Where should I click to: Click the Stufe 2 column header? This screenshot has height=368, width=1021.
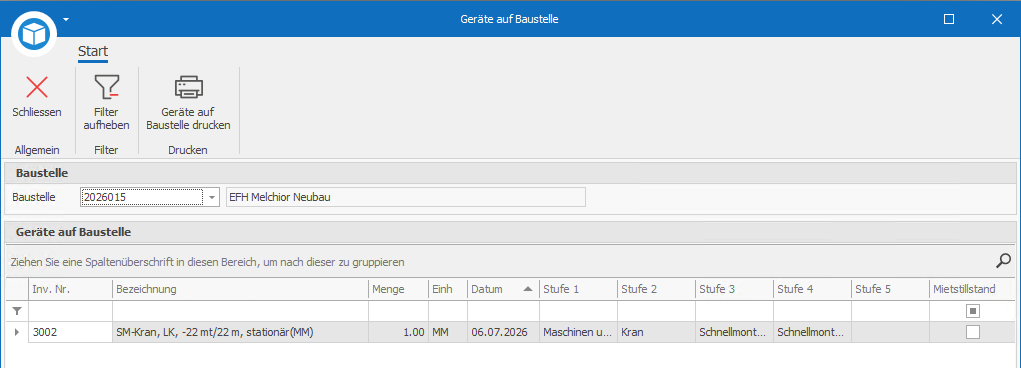[656, 289]
